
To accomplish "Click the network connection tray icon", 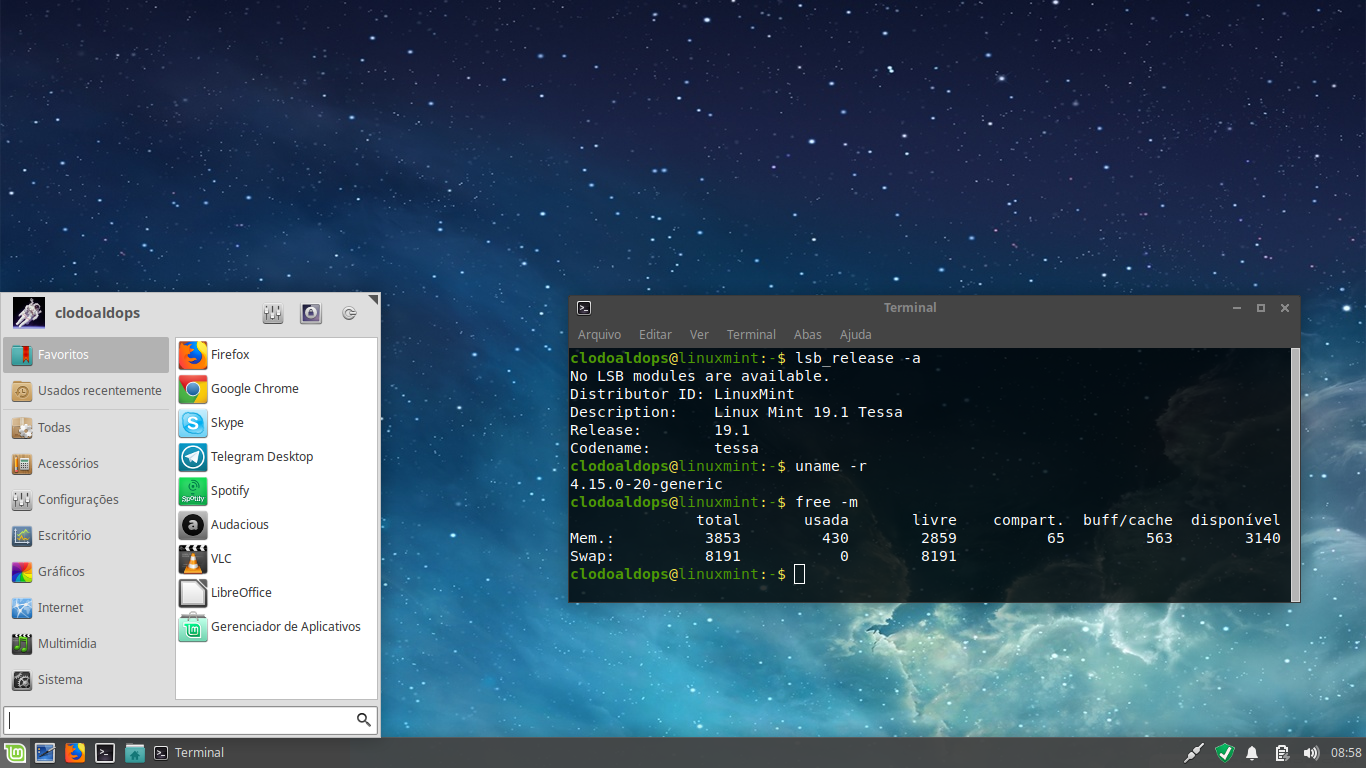I will [x=1193, y=752].
